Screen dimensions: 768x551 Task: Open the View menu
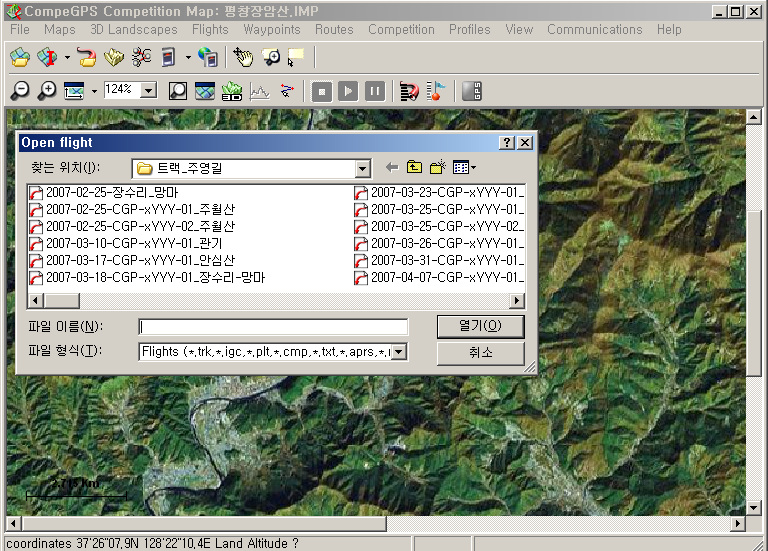519,29
